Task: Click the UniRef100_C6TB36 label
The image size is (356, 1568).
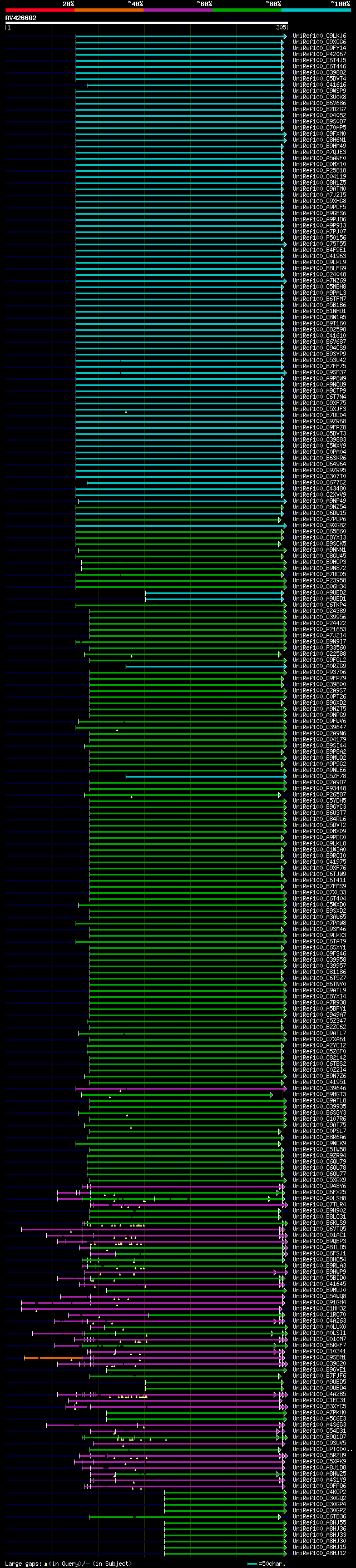Action: click(x=319, y=1516)
